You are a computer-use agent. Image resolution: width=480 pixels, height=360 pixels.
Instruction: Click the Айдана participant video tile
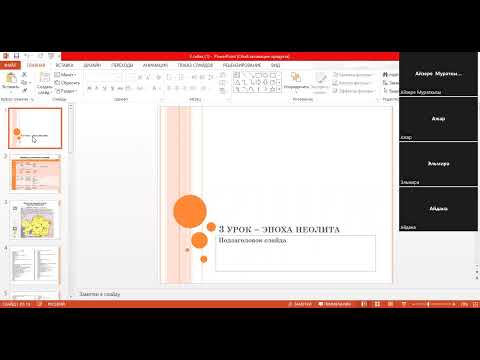tap(438, 209)
